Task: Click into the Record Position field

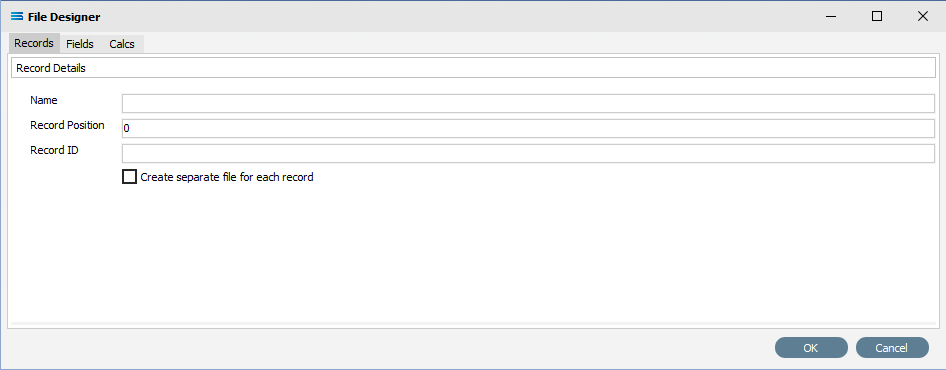Action: [528, 129]
